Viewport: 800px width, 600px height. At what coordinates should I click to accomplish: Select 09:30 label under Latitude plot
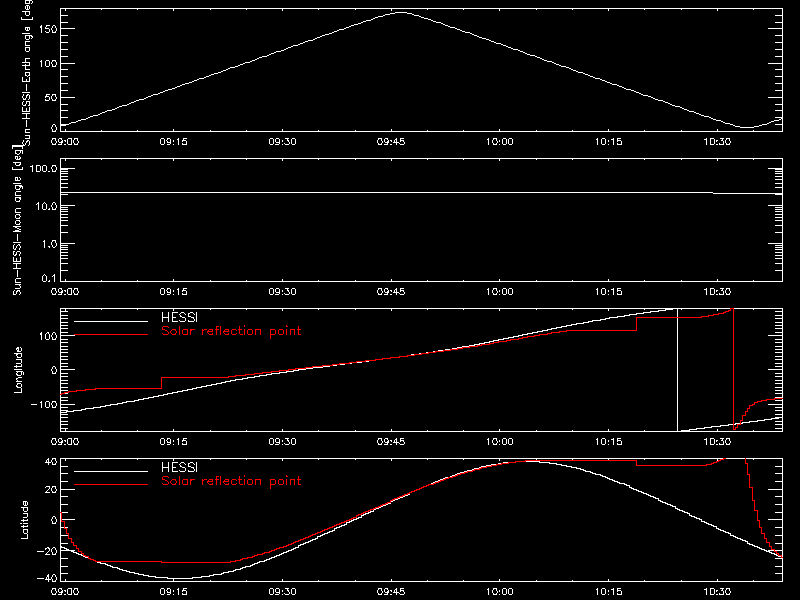282,591
